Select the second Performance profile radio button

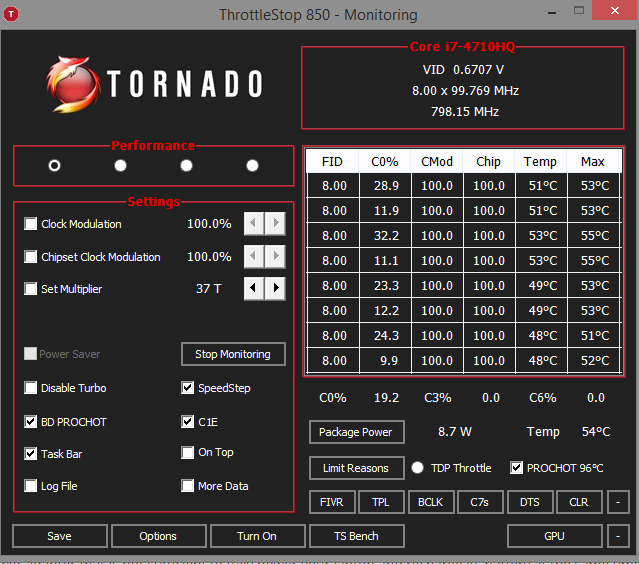[120, 165]
